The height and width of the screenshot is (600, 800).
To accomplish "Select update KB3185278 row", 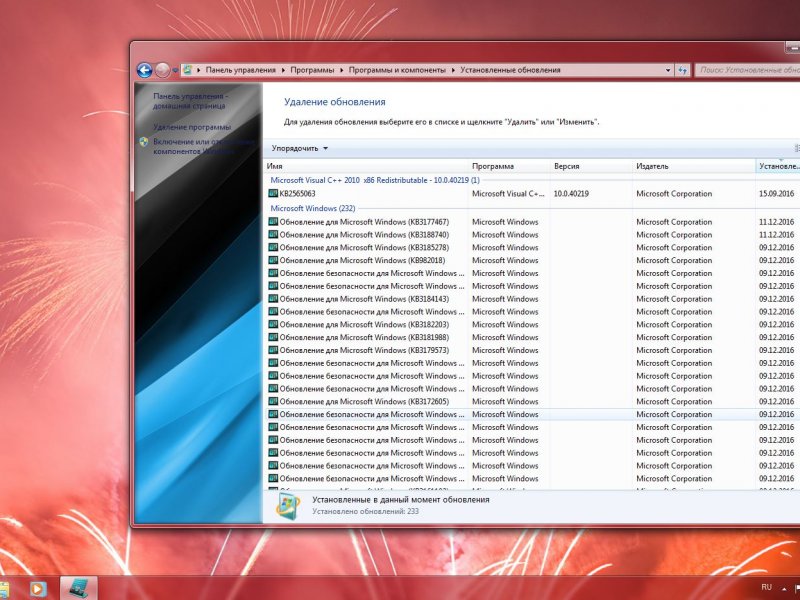I will [x=533, y=247].
